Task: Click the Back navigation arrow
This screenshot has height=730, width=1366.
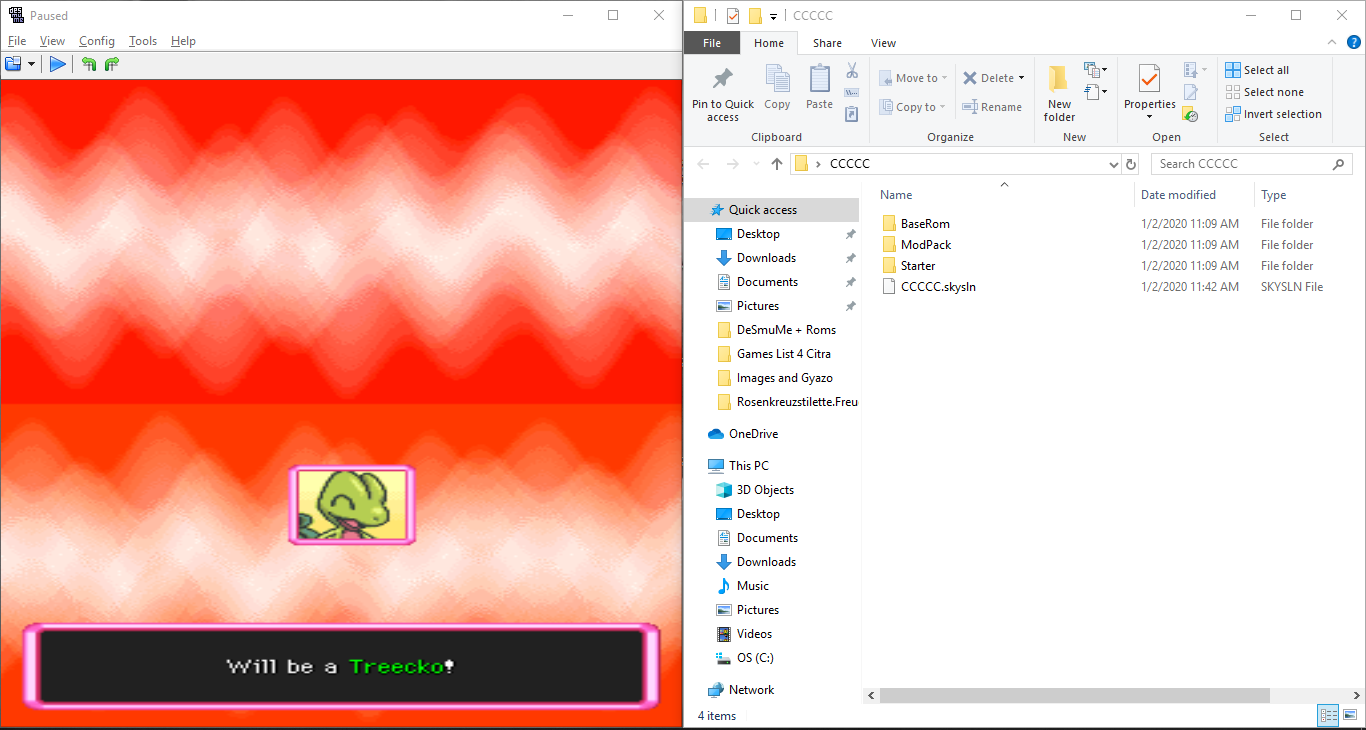Action: pyautogui.click(x=703, y=164)
